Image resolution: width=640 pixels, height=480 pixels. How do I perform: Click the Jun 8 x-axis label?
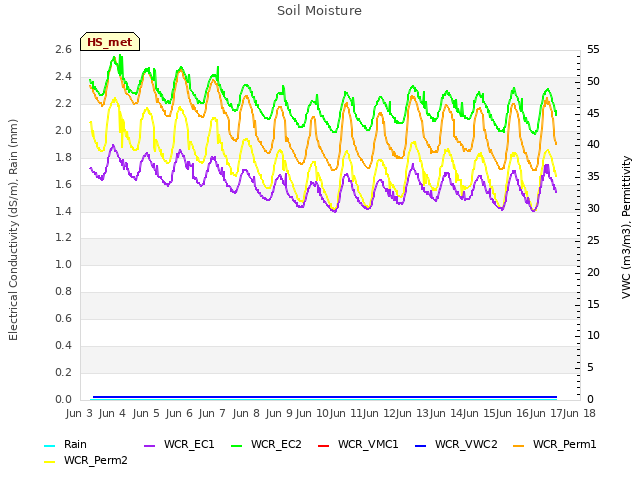tap(246, 413)
